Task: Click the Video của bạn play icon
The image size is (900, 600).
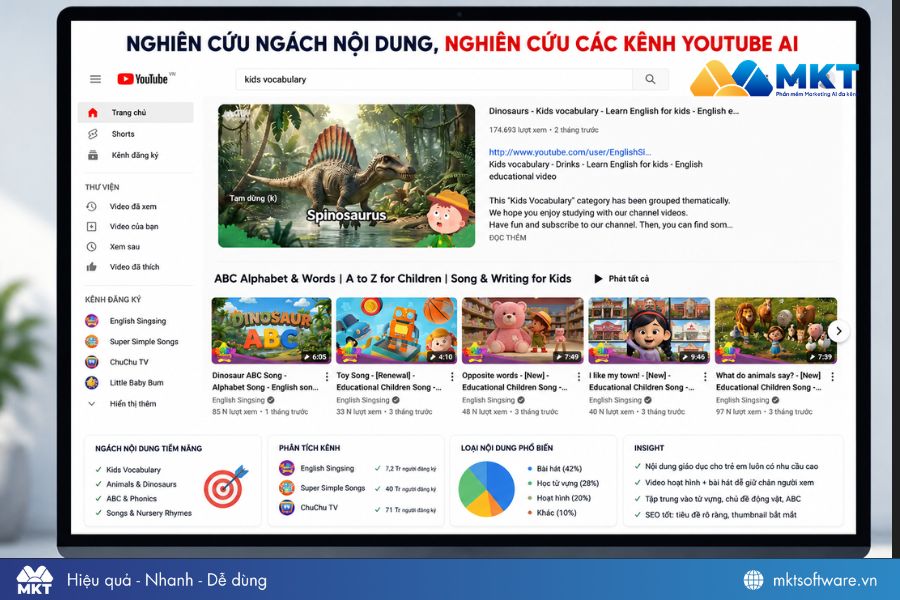Action: [x=91, y=226]
